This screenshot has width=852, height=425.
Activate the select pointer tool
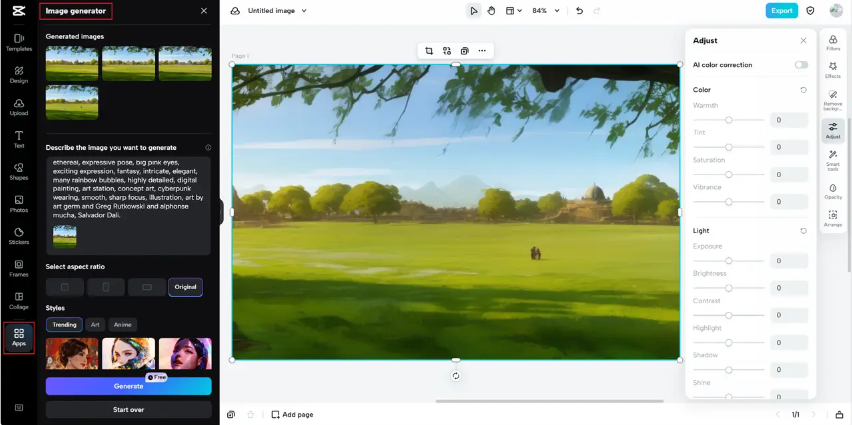[x=474, y=11]
